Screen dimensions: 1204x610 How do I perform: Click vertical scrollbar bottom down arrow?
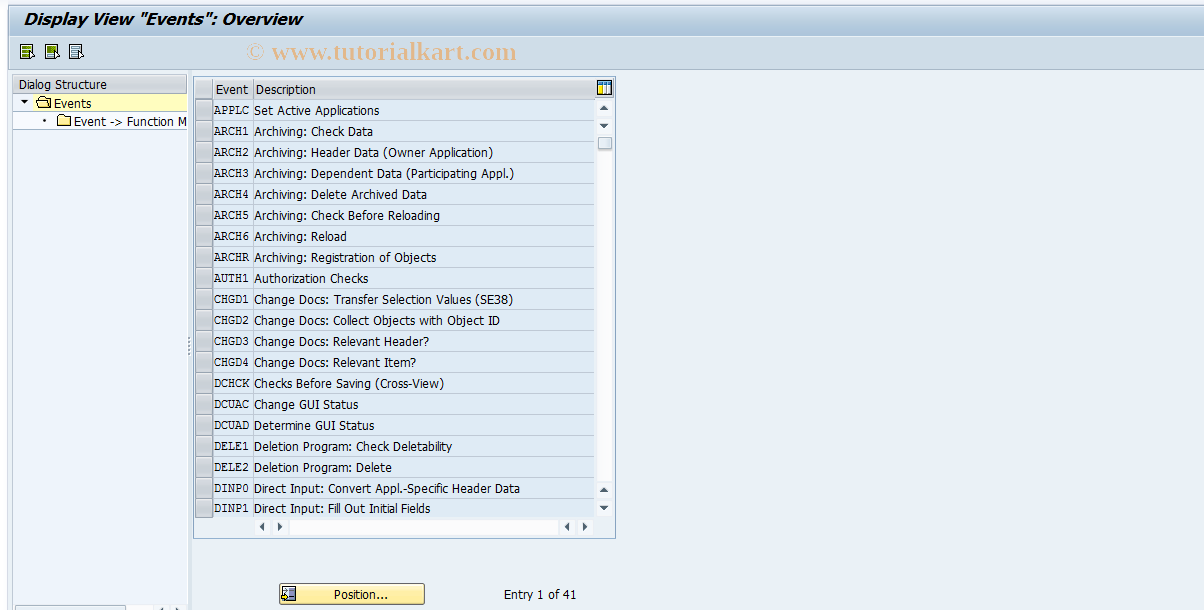604,508
